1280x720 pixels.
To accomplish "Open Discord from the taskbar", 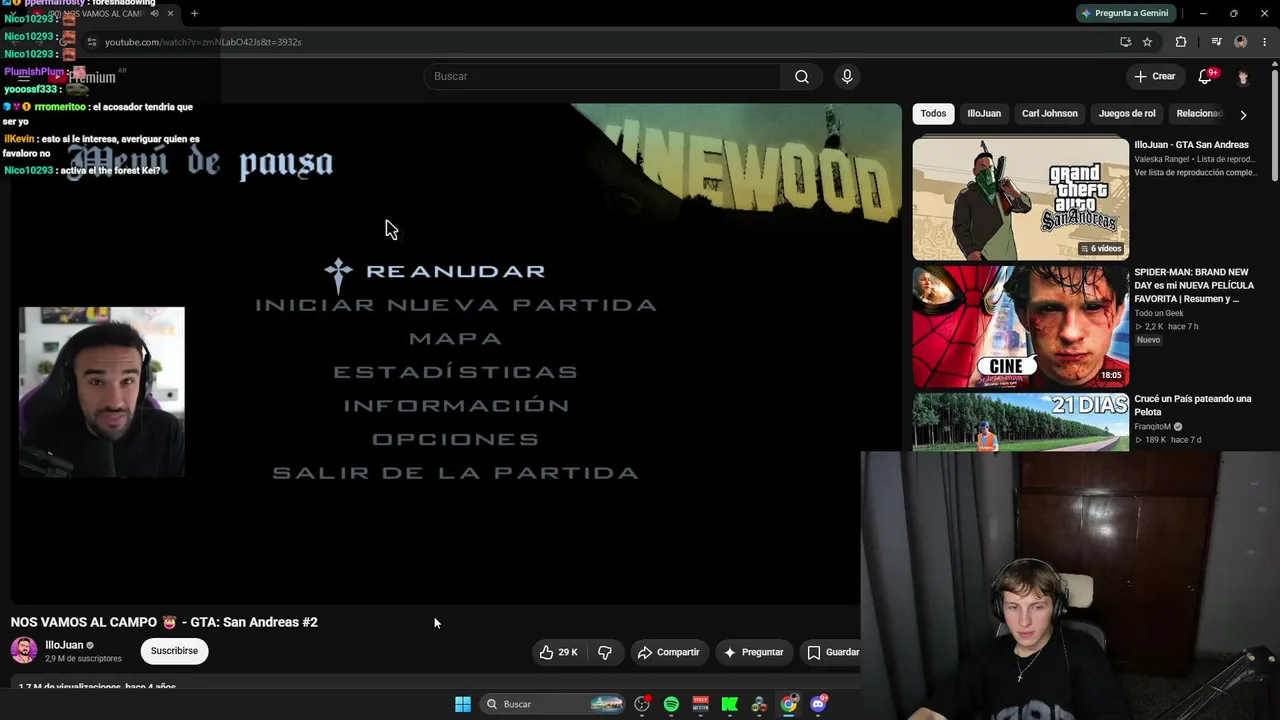I will [819, 704].
